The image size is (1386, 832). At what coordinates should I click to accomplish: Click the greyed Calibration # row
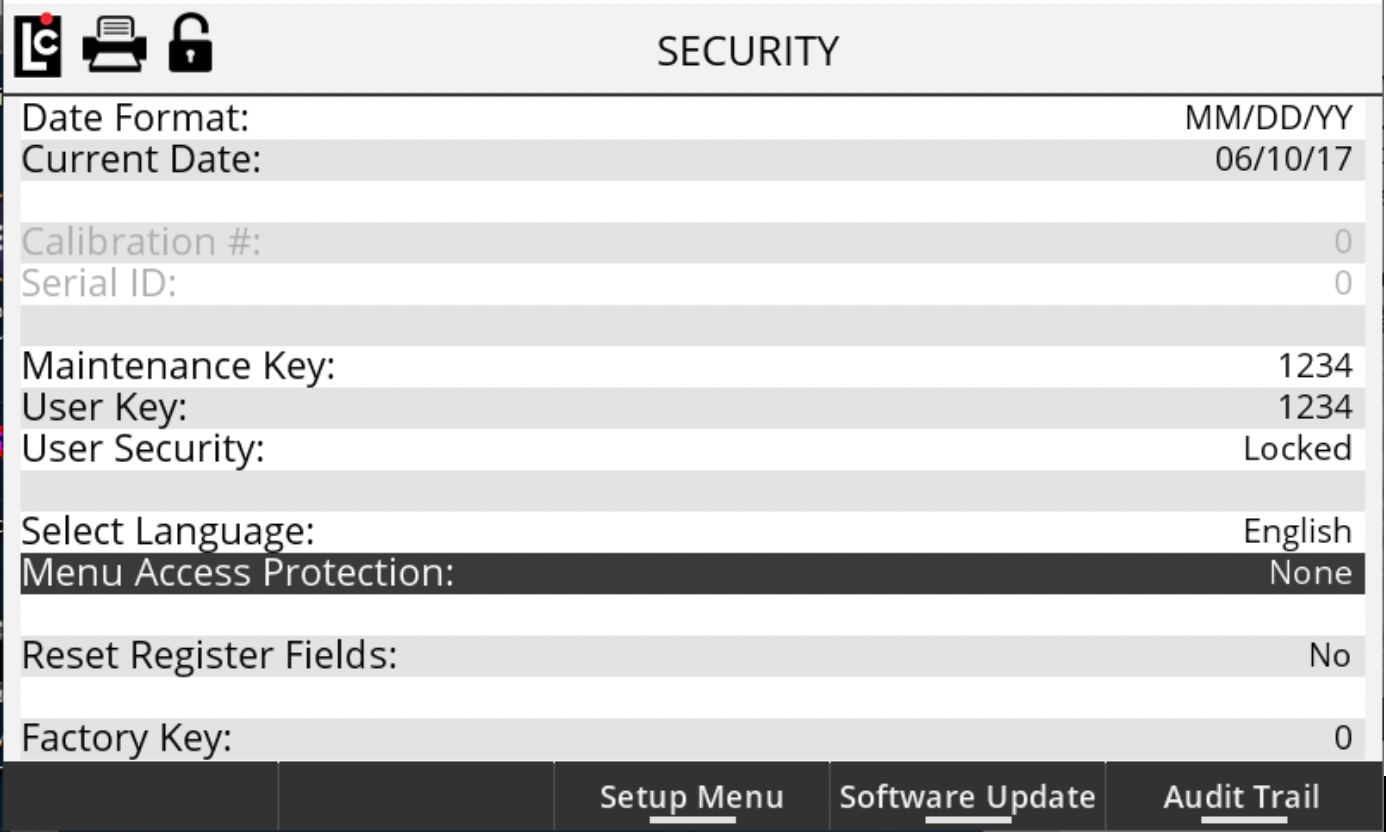point(692,242)
